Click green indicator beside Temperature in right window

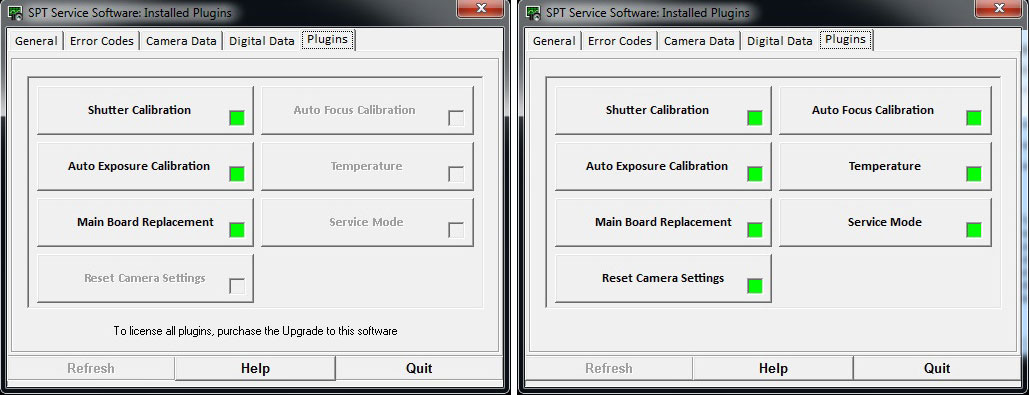(974, 174)
